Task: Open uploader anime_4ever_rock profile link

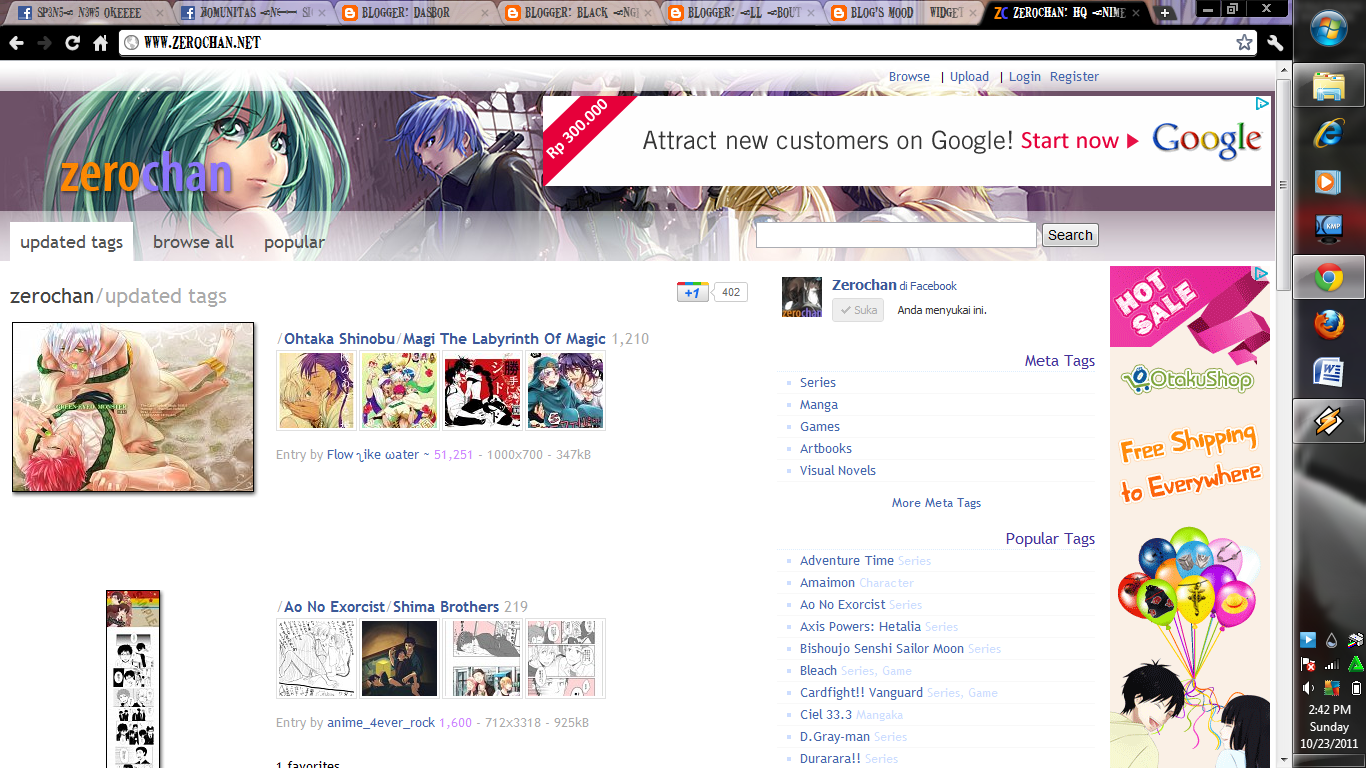Action: point(381,723)
